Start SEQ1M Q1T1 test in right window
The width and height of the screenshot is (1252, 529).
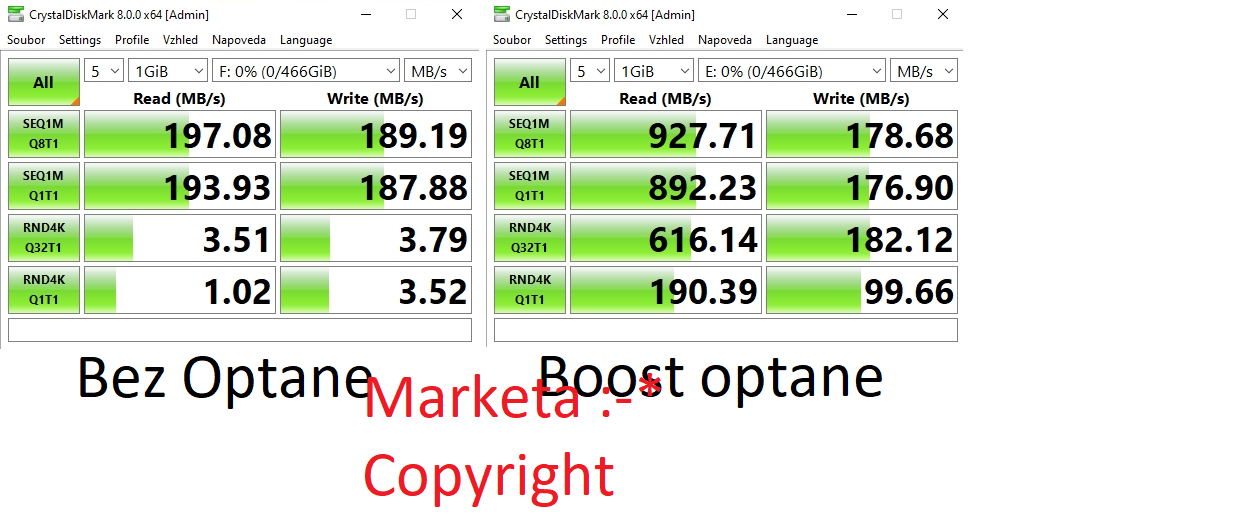pos(530,186)
